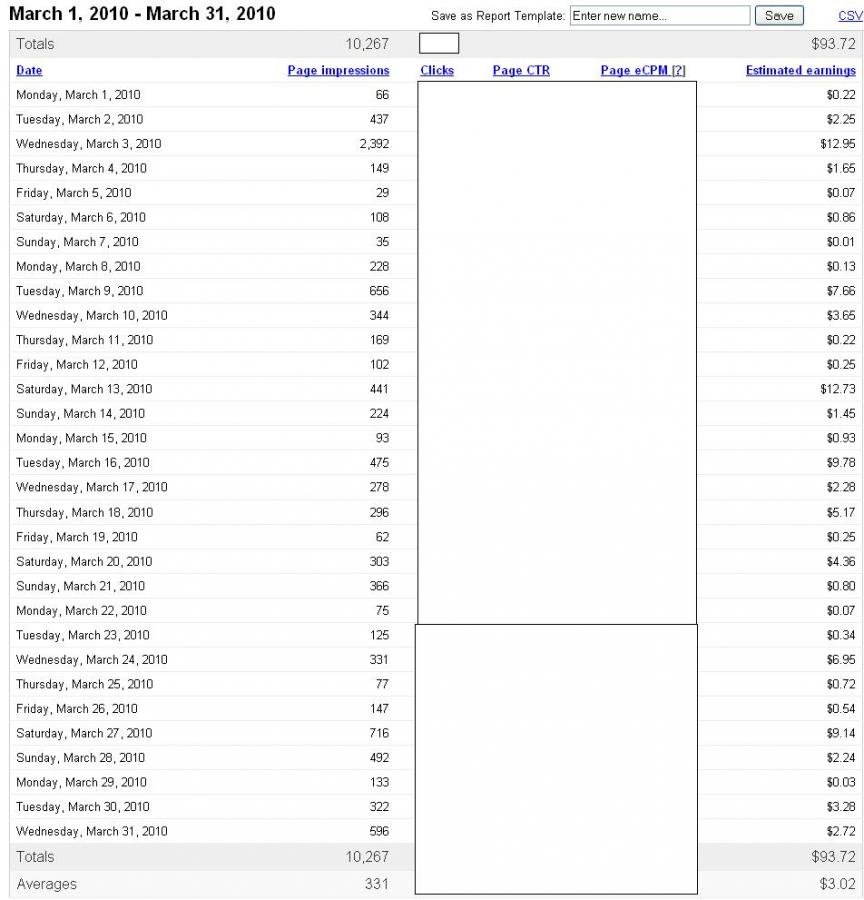Click the report template name field
This screenshot has width=864, height=900.
pos(660,15)
